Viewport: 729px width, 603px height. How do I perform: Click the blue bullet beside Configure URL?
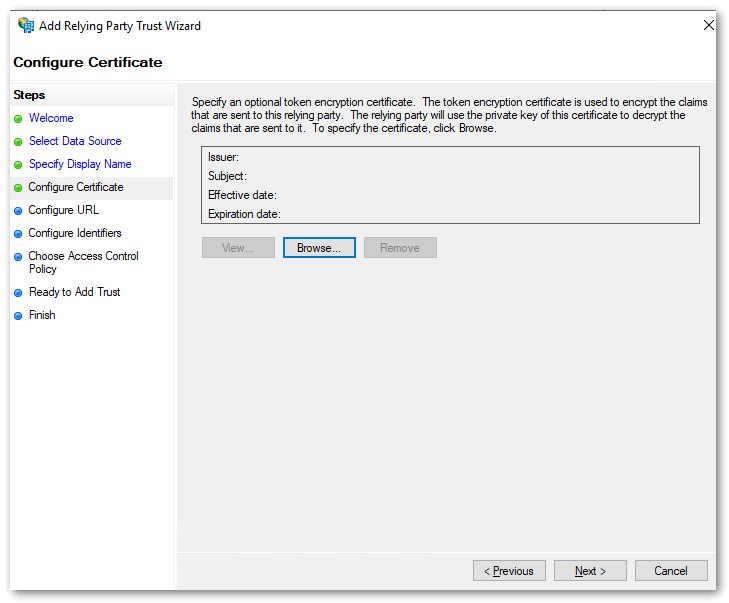[18, 211]
